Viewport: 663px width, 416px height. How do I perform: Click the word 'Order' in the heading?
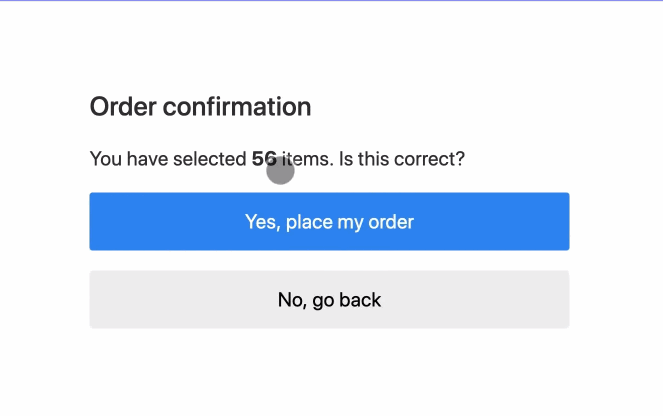click(123, 106)
